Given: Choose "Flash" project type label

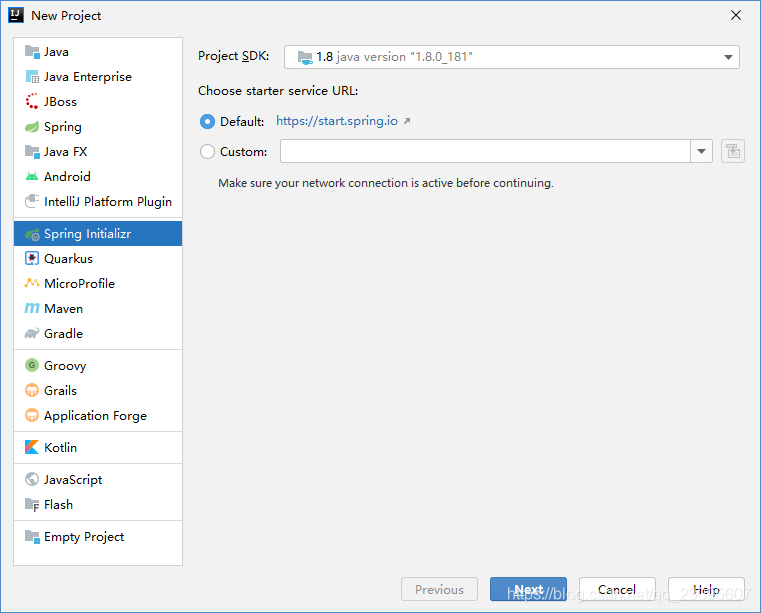Looking at the screenshot, I should [58, 505].
